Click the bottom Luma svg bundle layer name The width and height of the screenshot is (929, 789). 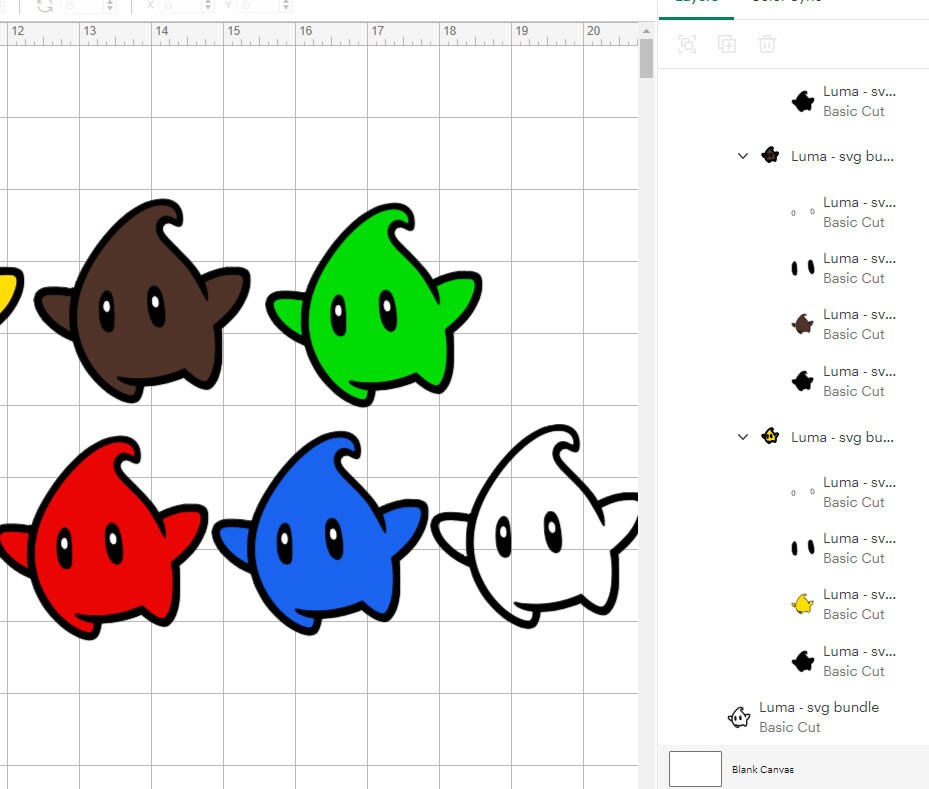[x=817, y=707]
